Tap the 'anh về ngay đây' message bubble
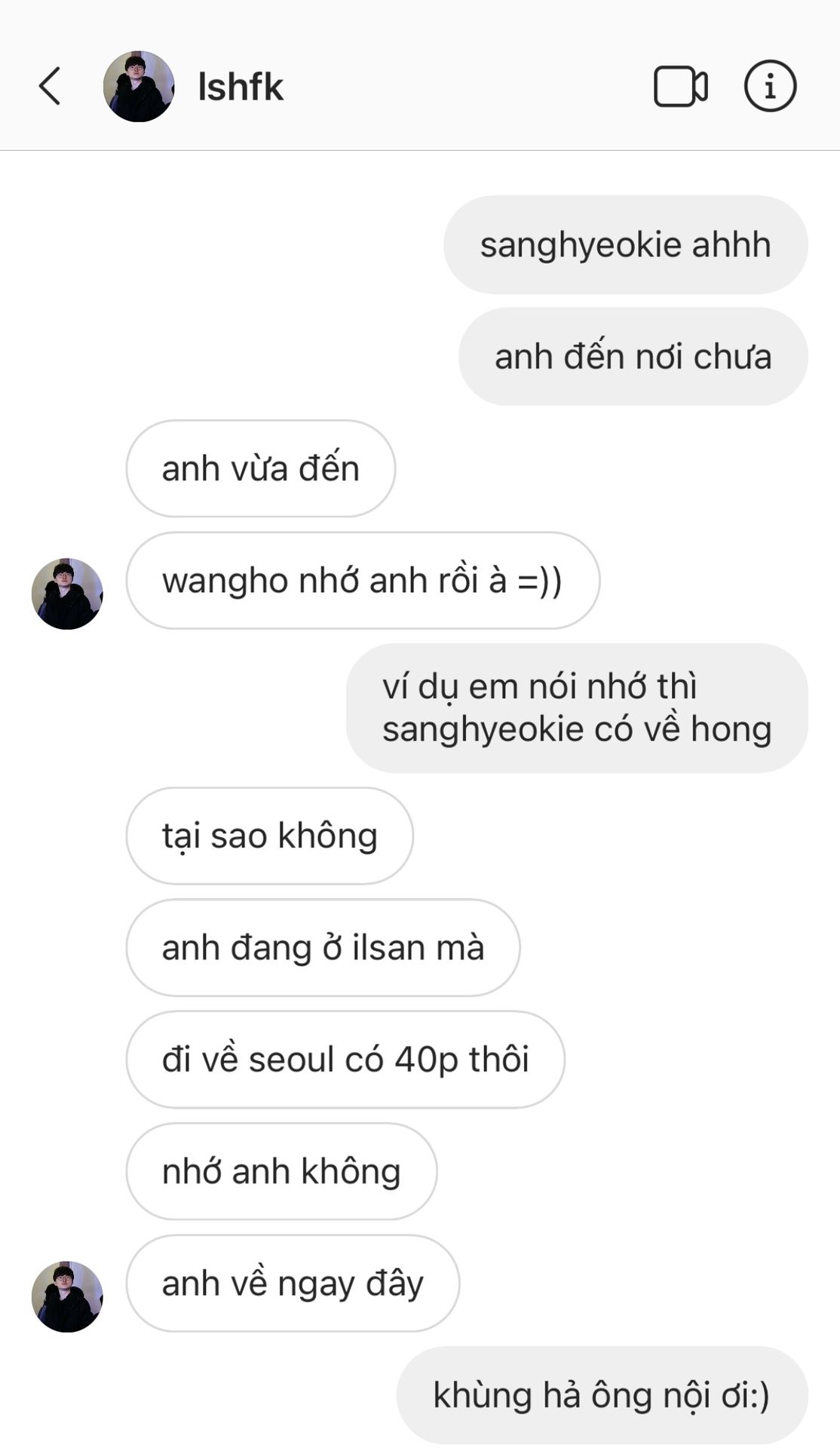 coord(293,1284)
